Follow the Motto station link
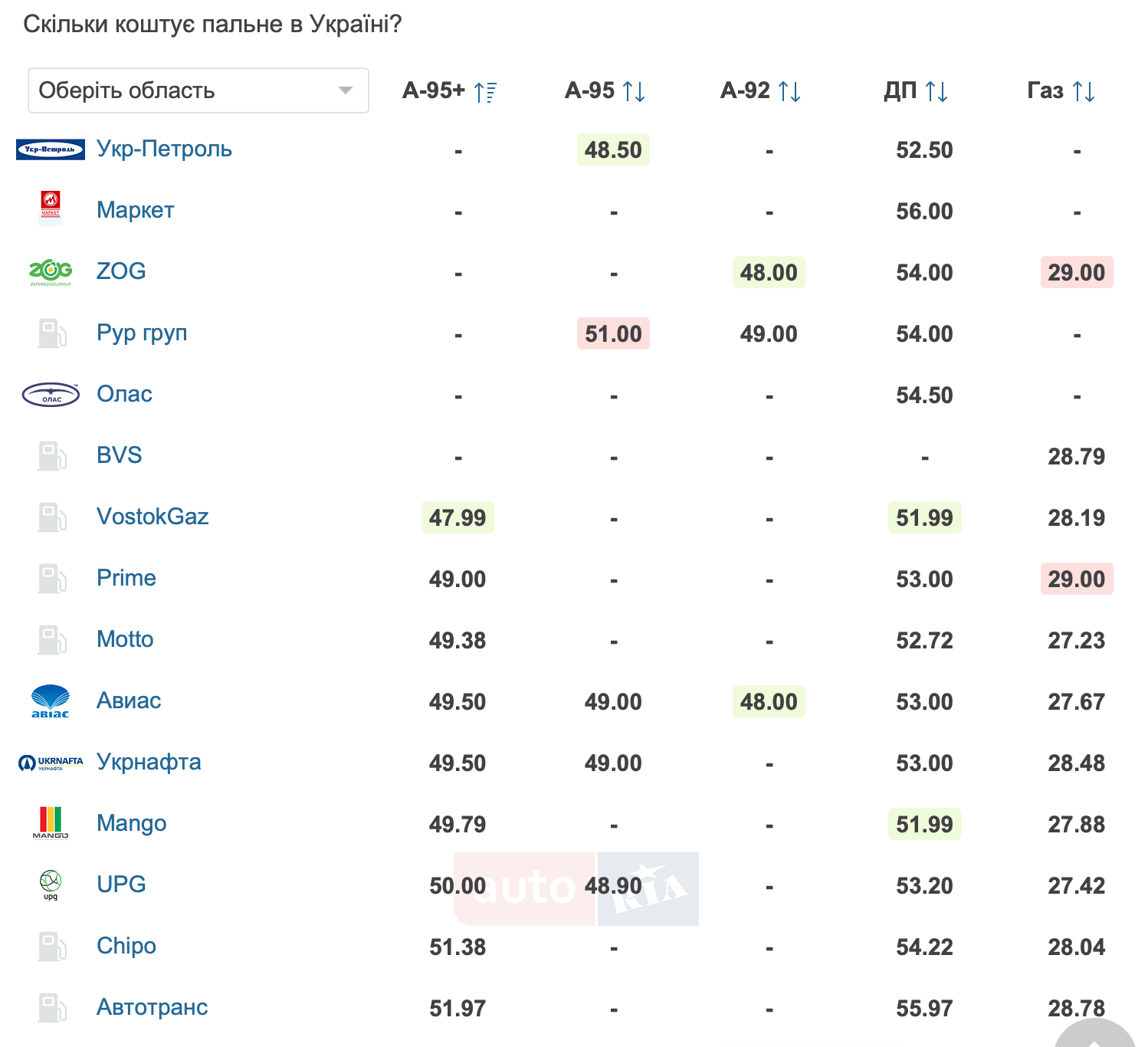1148x1047 pixels. [125, 639]
